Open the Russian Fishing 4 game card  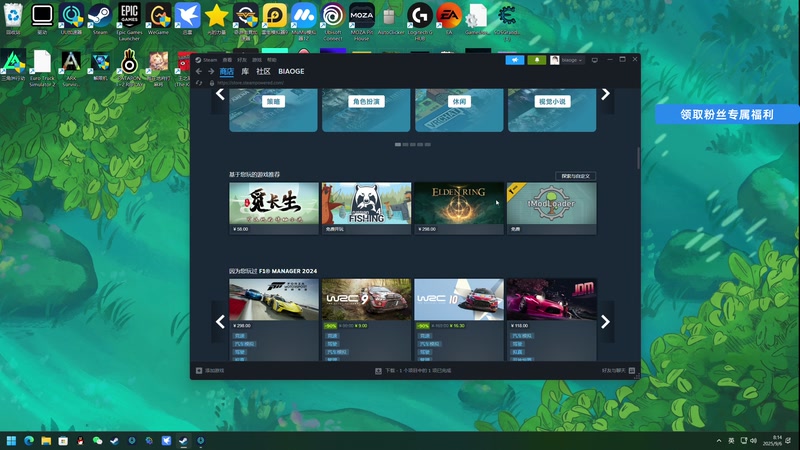click(366, 208)
